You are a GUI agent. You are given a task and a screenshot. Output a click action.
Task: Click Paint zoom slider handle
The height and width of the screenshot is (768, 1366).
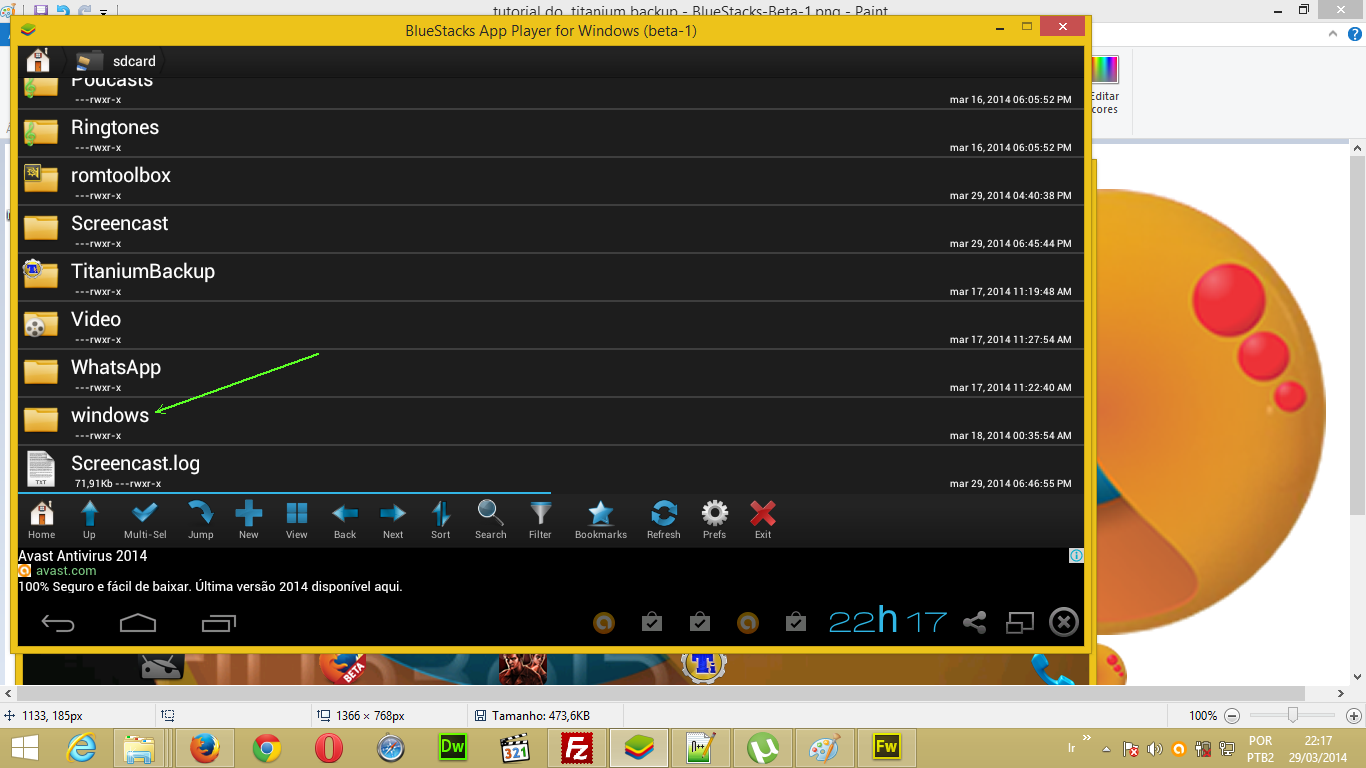(1293, 715)
